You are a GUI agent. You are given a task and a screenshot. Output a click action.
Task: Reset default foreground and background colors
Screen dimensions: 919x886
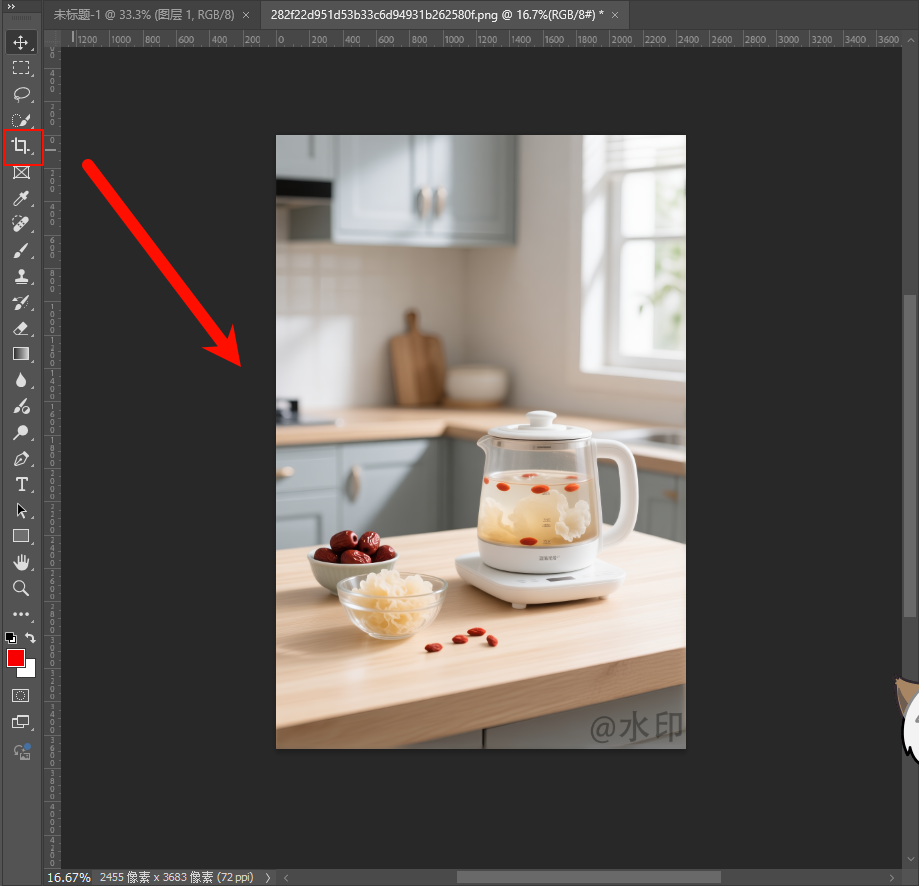click(x=11, y=638)
